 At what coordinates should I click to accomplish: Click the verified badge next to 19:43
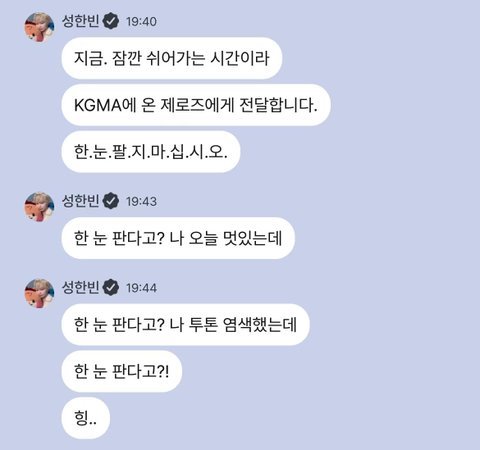[x=111, y=201]
